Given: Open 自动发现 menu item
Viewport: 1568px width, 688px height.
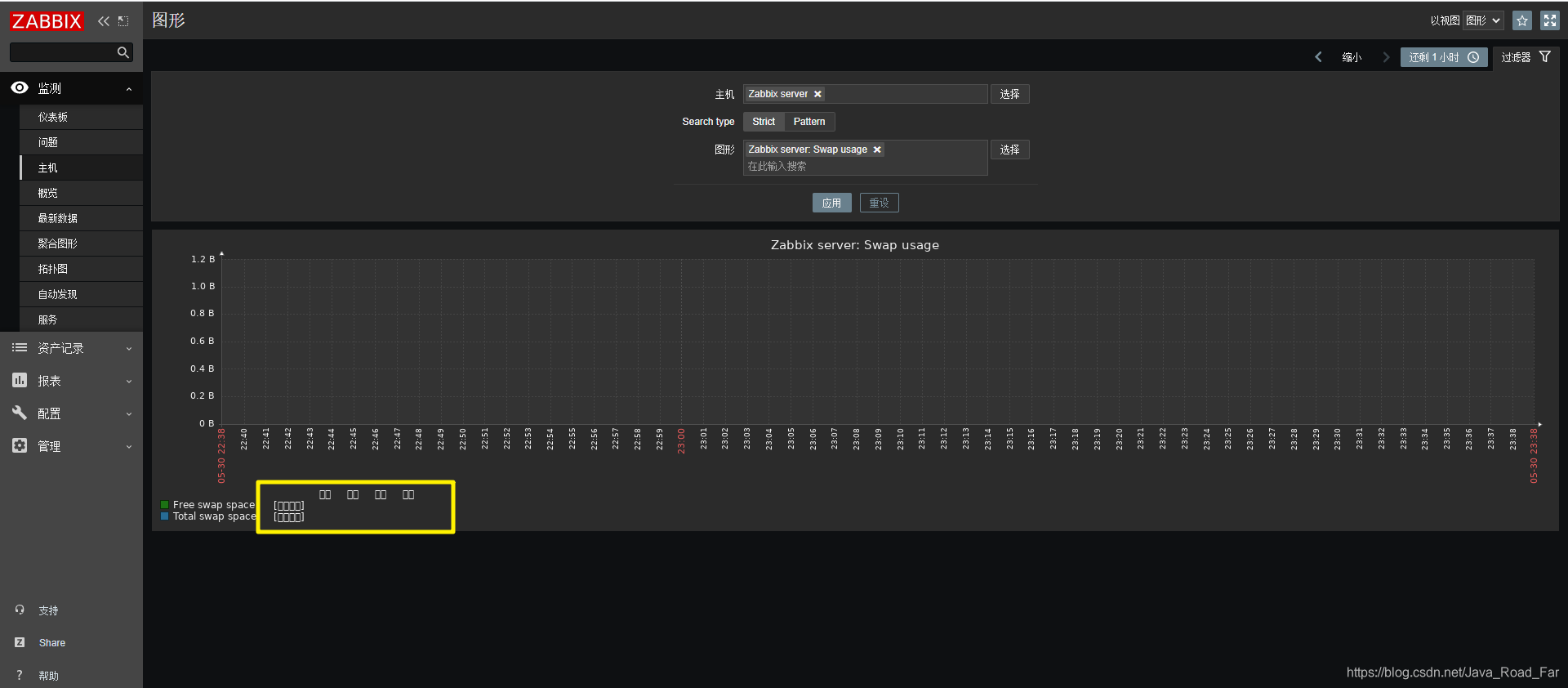Looking at the screenshot, I should point(81,294).
